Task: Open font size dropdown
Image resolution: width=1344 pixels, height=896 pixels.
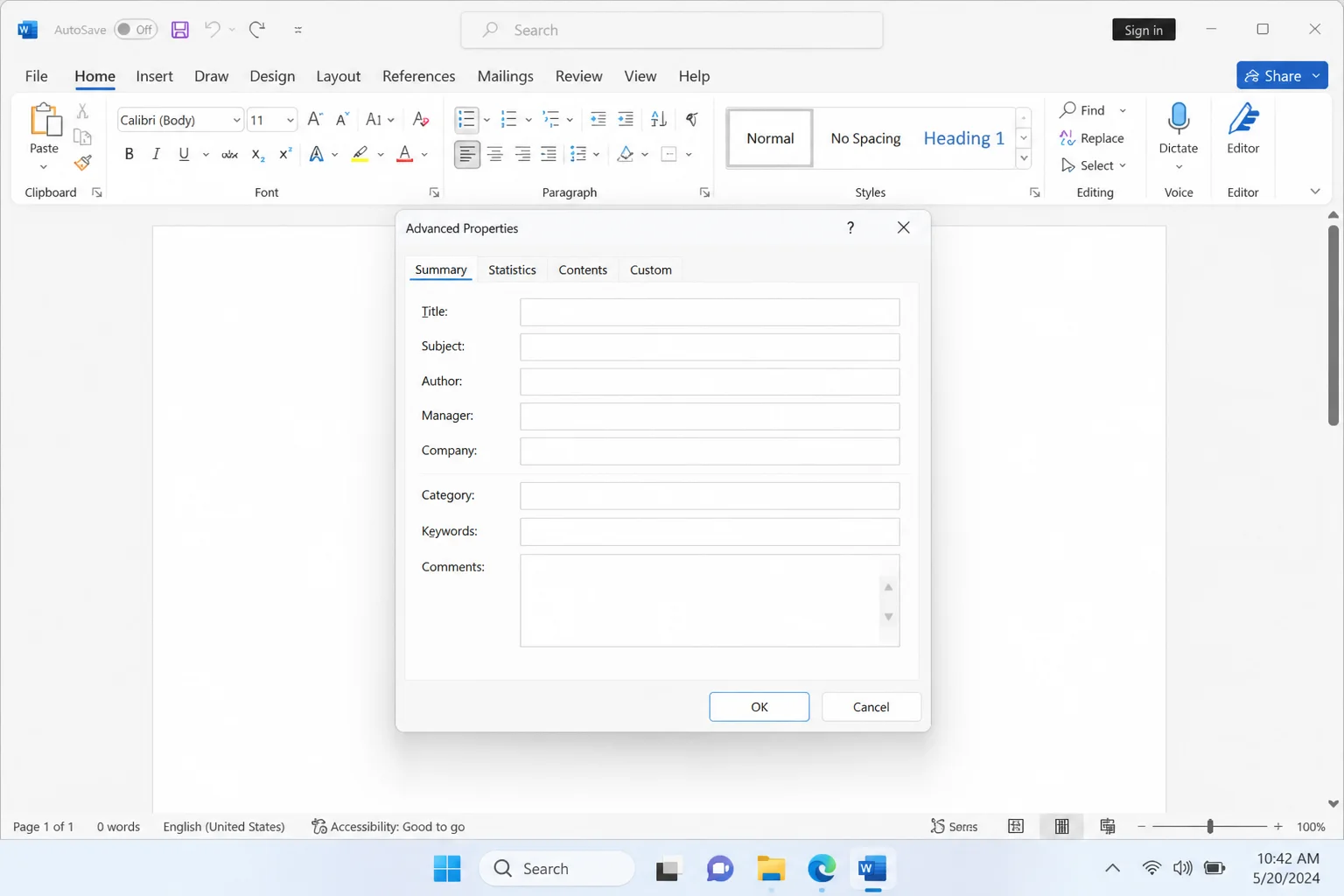Action: [x=290, y=120]
